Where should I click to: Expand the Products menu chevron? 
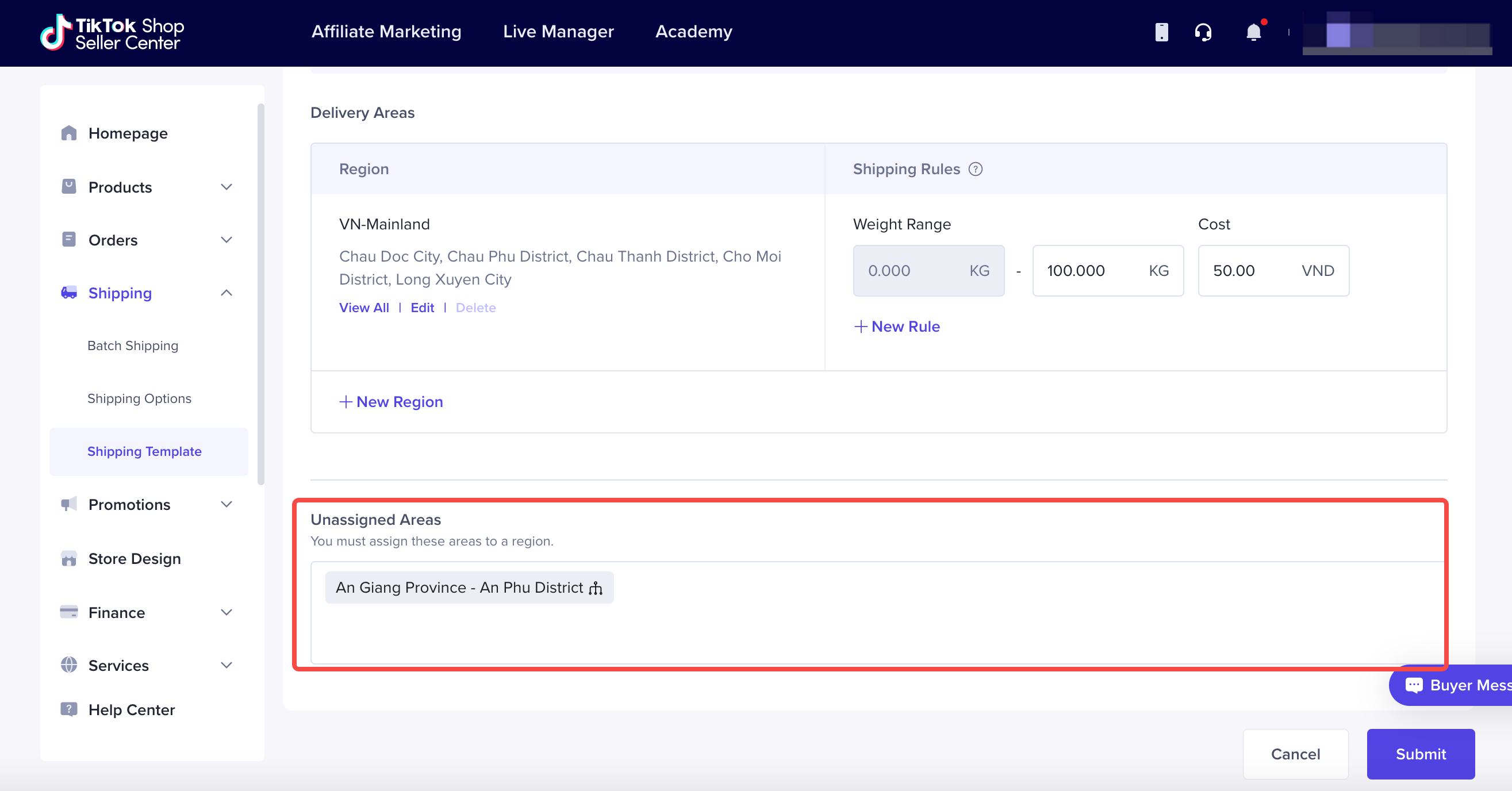coord(227,187)
